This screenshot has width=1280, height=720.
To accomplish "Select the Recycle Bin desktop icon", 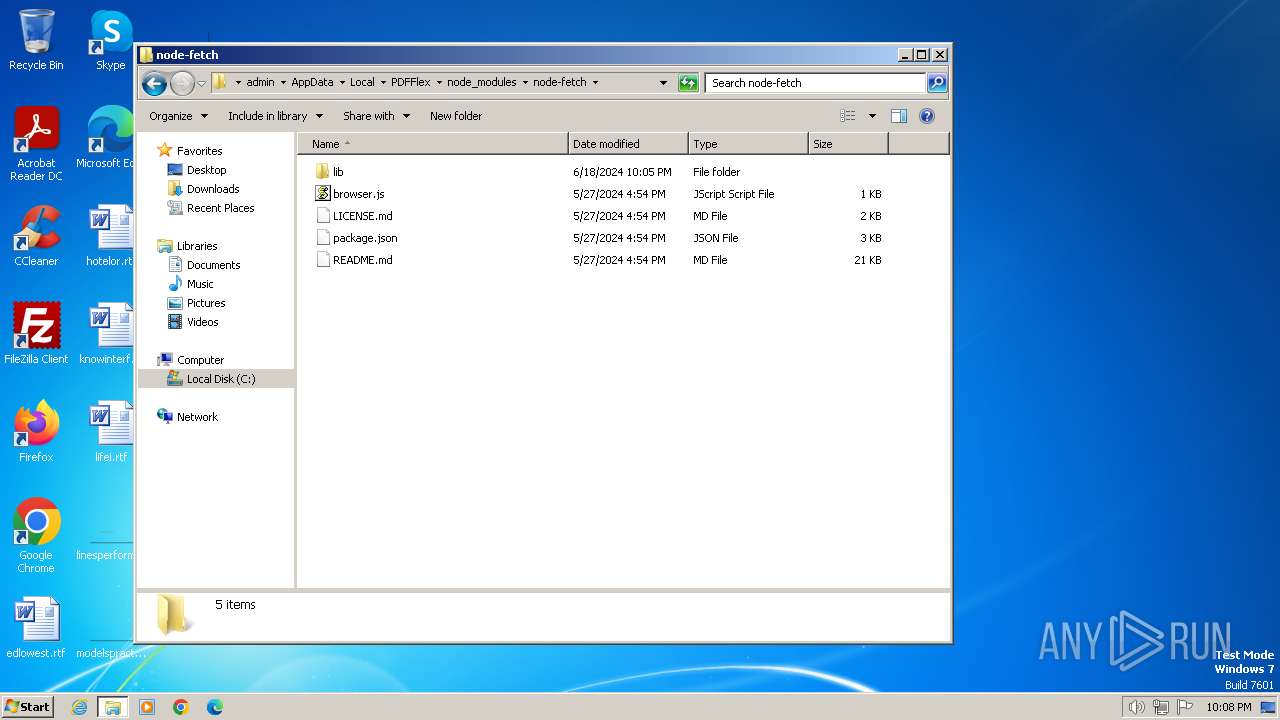I will tap(36, 40).
